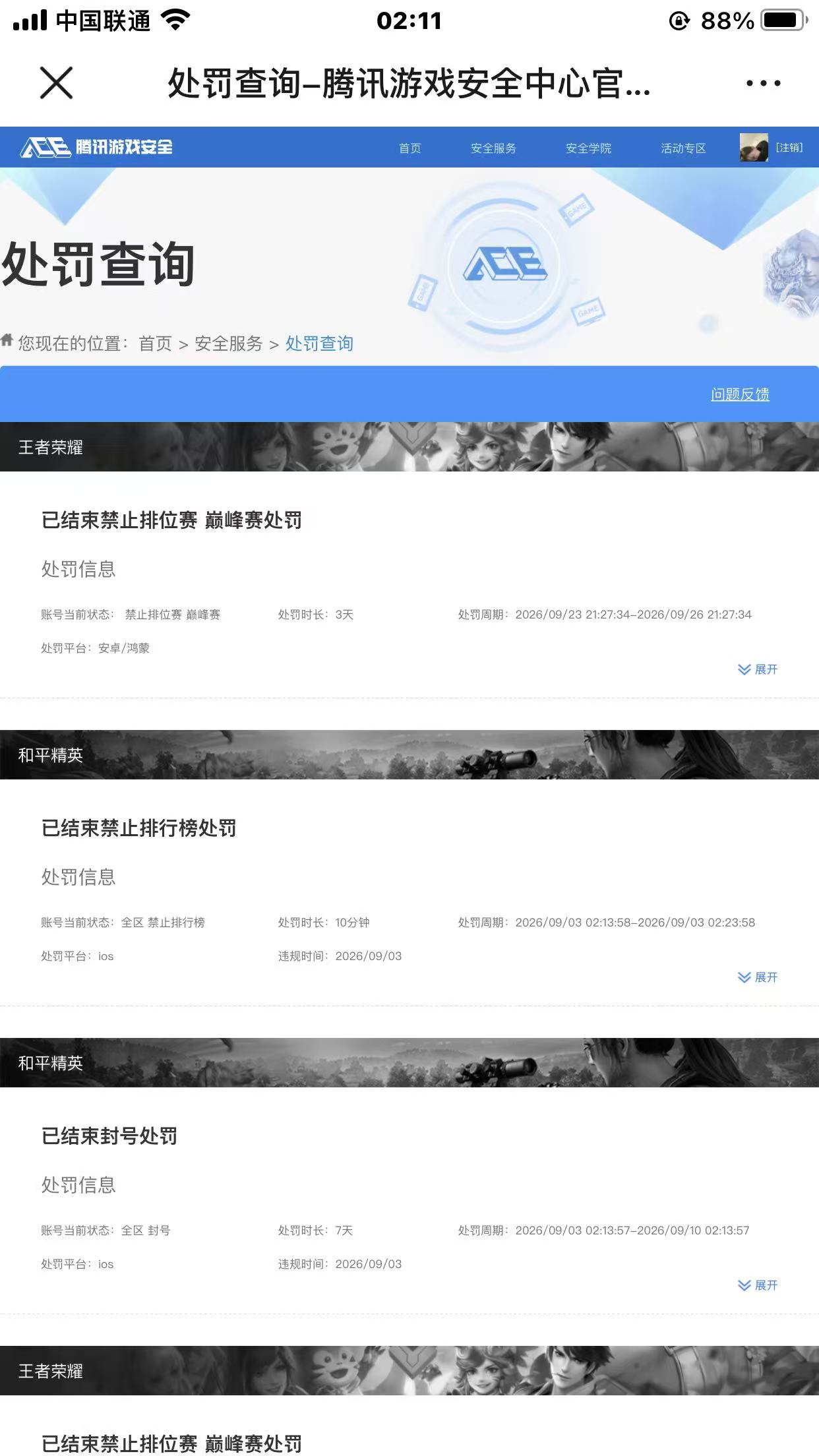Open the 问题反馈 feedback link
Screen dimensions: 819x1456
coord(740,394)
